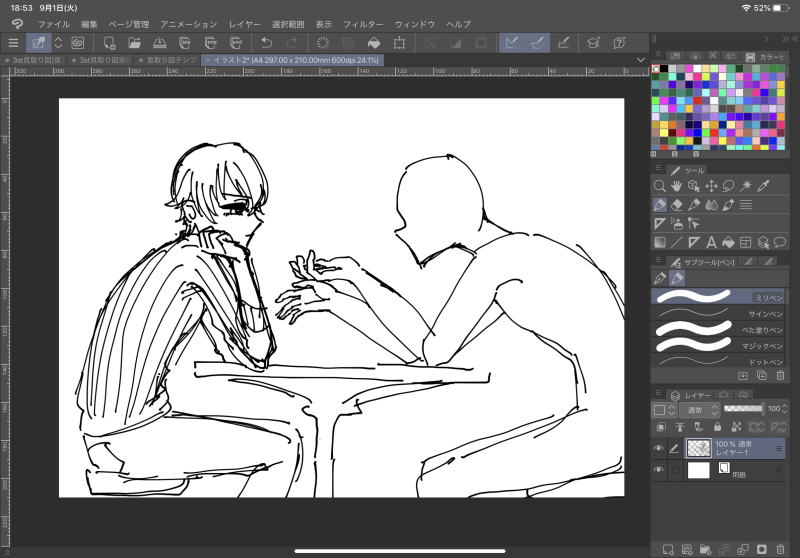Tick the checkbox beside 用紙 layer
Screen dimensions: 800x558
676,470
